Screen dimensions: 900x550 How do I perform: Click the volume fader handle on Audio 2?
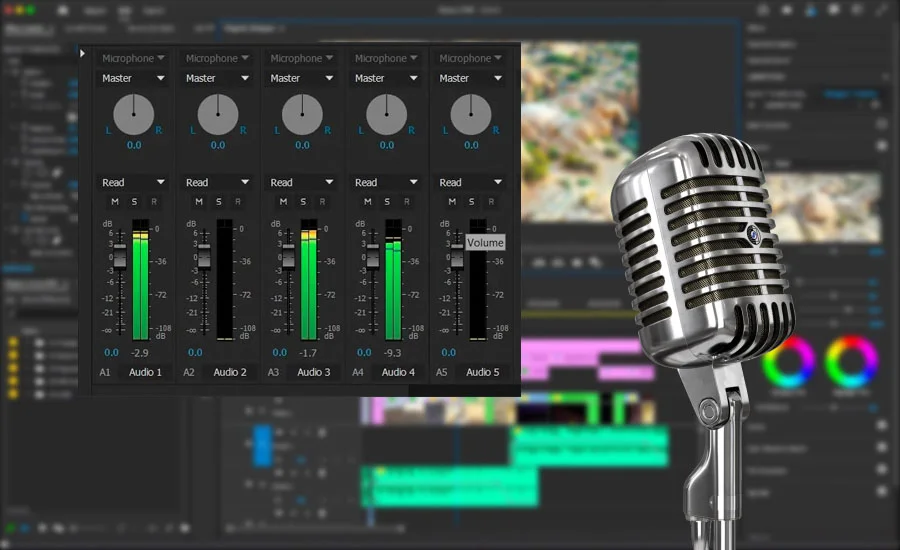coord(204,256)
